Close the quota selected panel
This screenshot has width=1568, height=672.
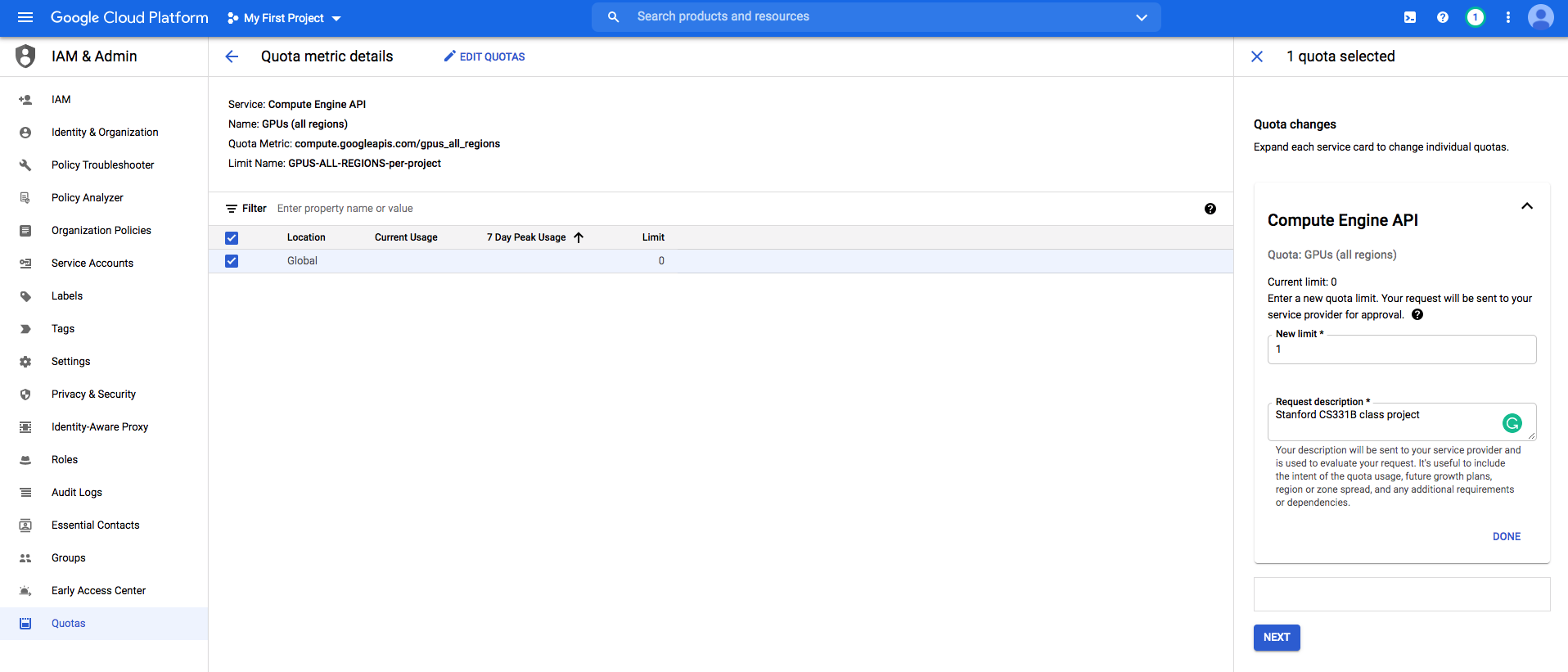(x=1257, y=56)
